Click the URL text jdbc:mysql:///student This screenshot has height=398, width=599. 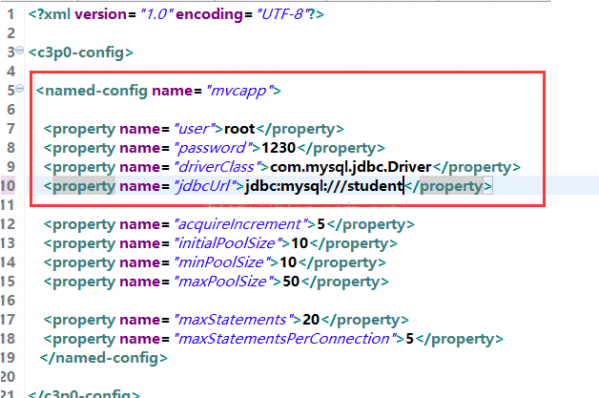[324, 186]
